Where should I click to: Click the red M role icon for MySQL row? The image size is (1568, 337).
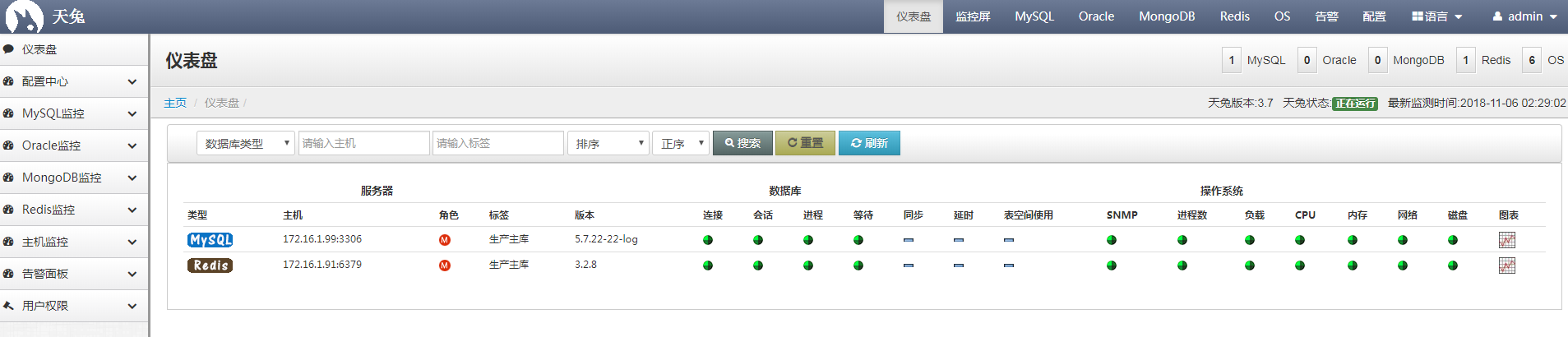tap(445, 240)
